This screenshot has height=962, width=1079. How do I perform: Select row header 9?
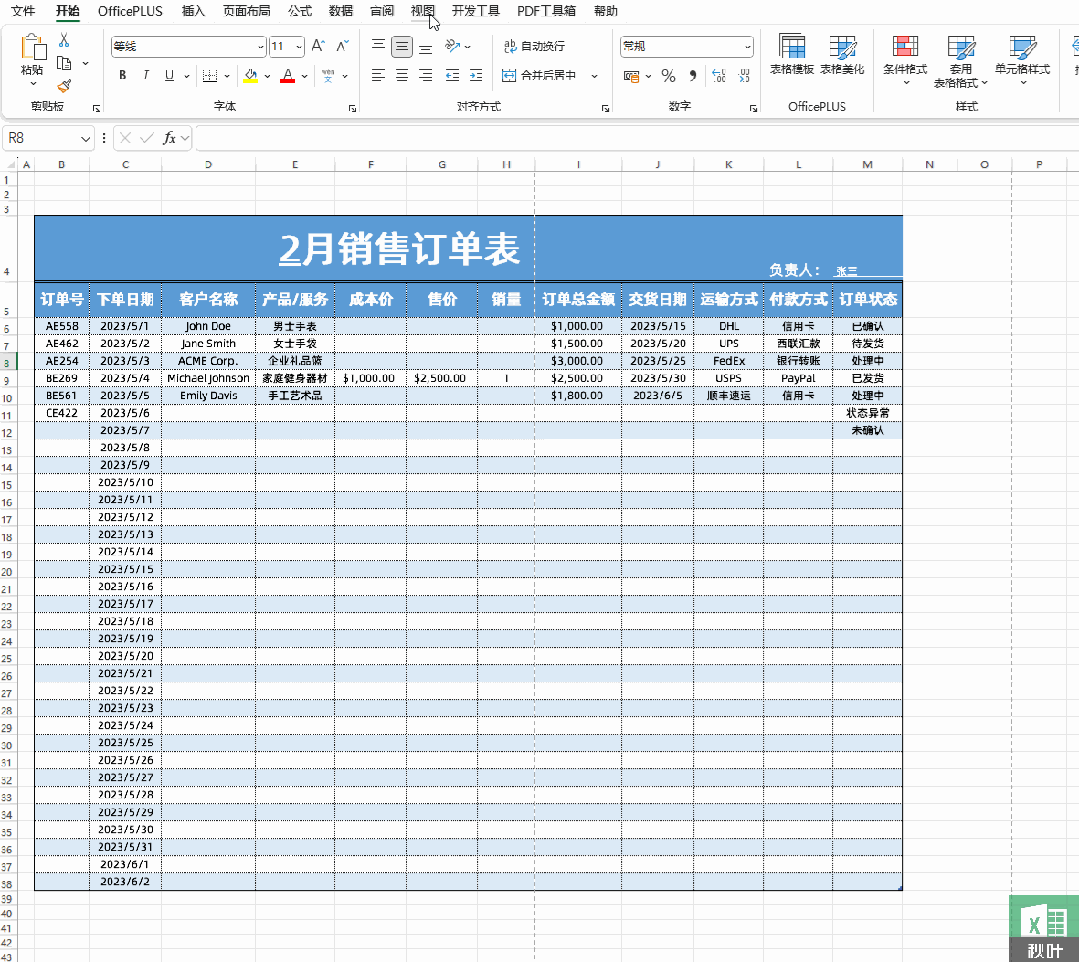(7, 380)
